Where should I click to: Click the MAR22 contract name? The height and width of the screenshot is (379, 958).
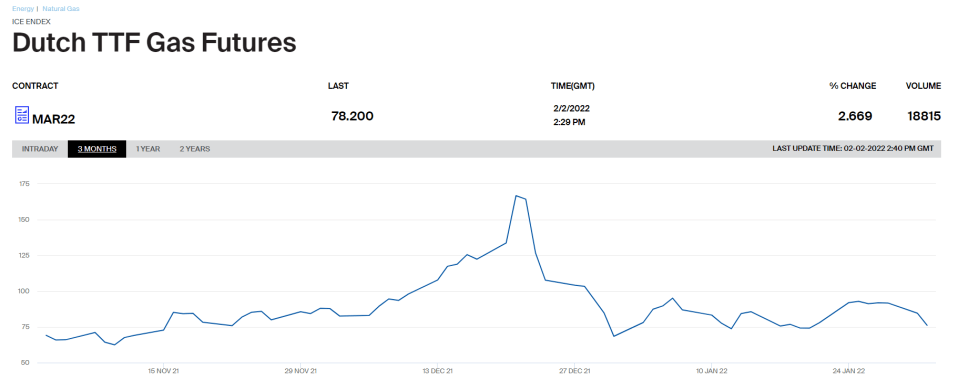click(x=54, y=119)
